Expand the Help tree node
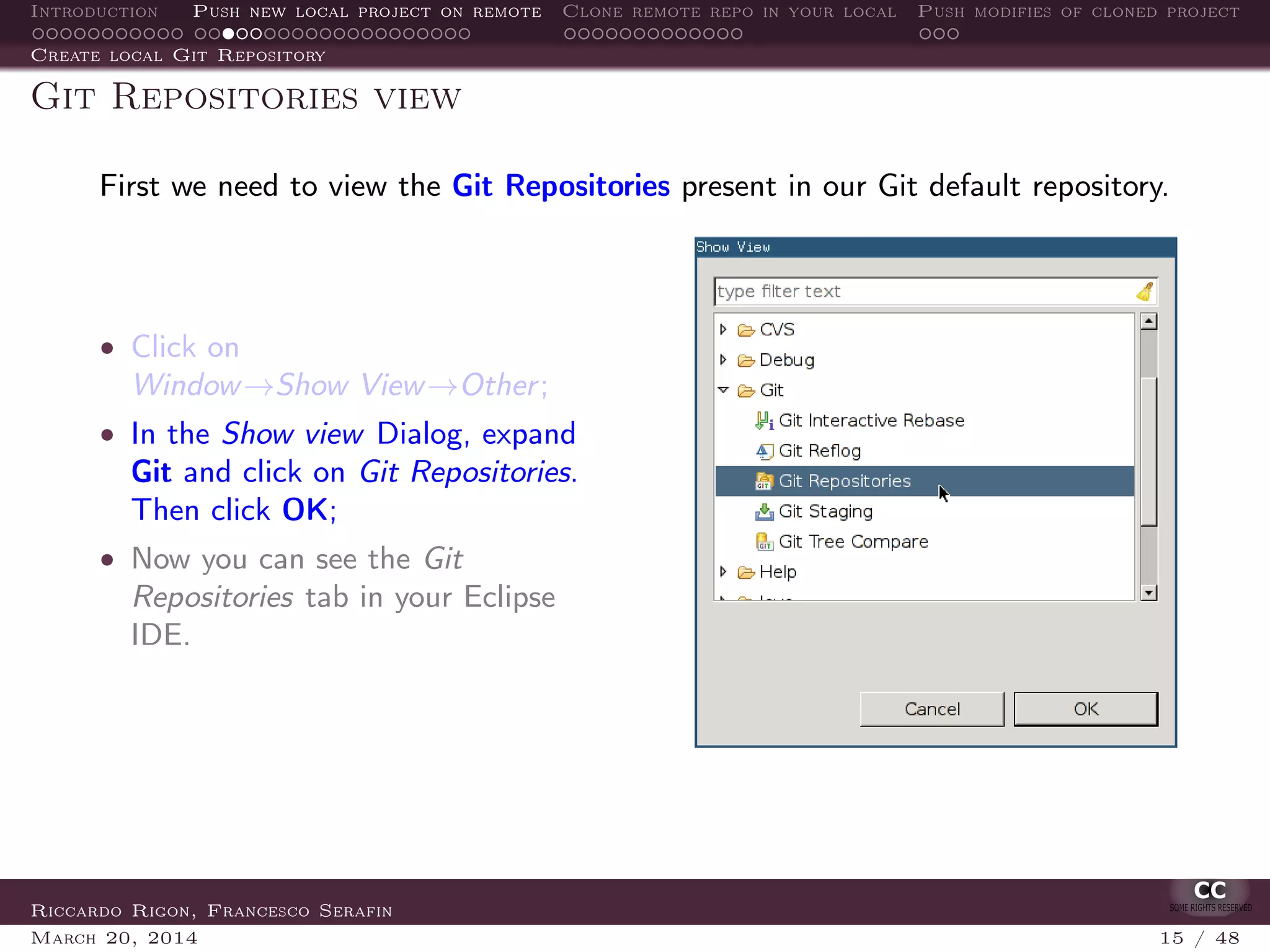The width and height of the screenshot is (1270, 952). click(723, 571)
